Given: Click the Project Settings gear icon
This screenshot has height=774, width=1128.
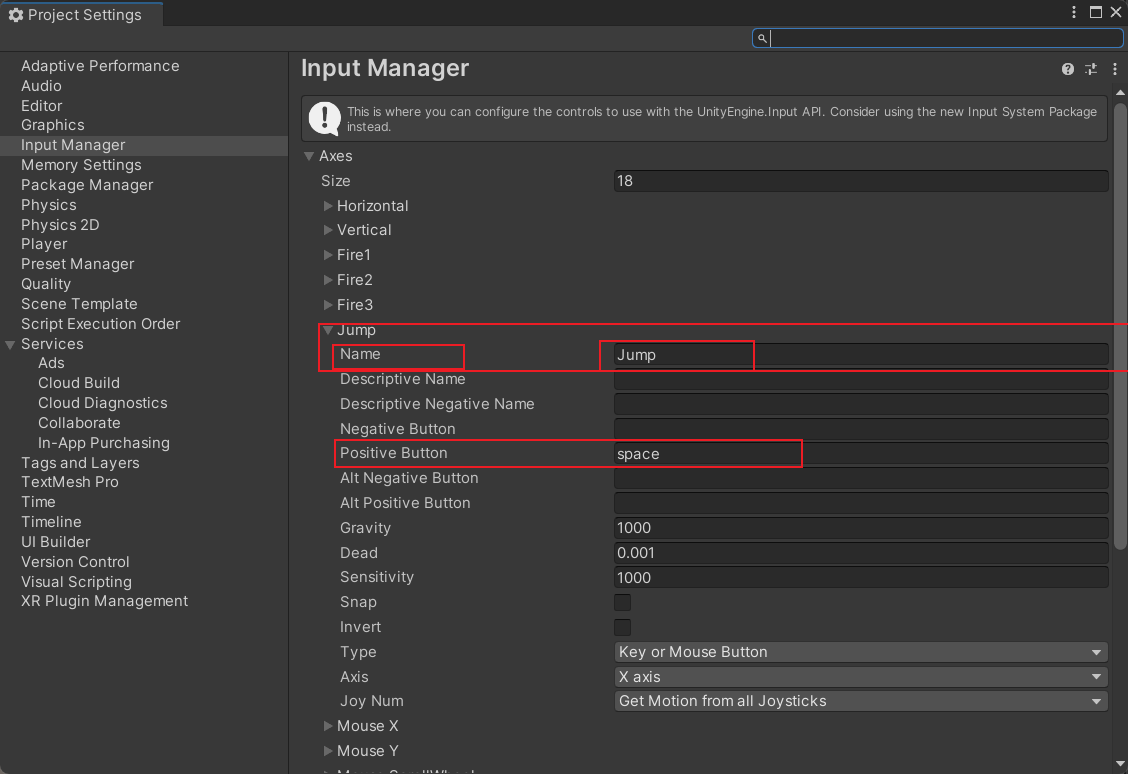Looking at the screenshot, I should click(15, 14).
